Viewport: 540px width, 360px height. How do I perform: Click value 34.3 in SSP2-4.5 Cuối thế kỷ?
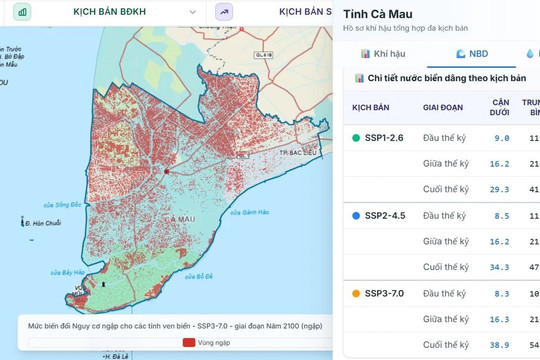499,267
